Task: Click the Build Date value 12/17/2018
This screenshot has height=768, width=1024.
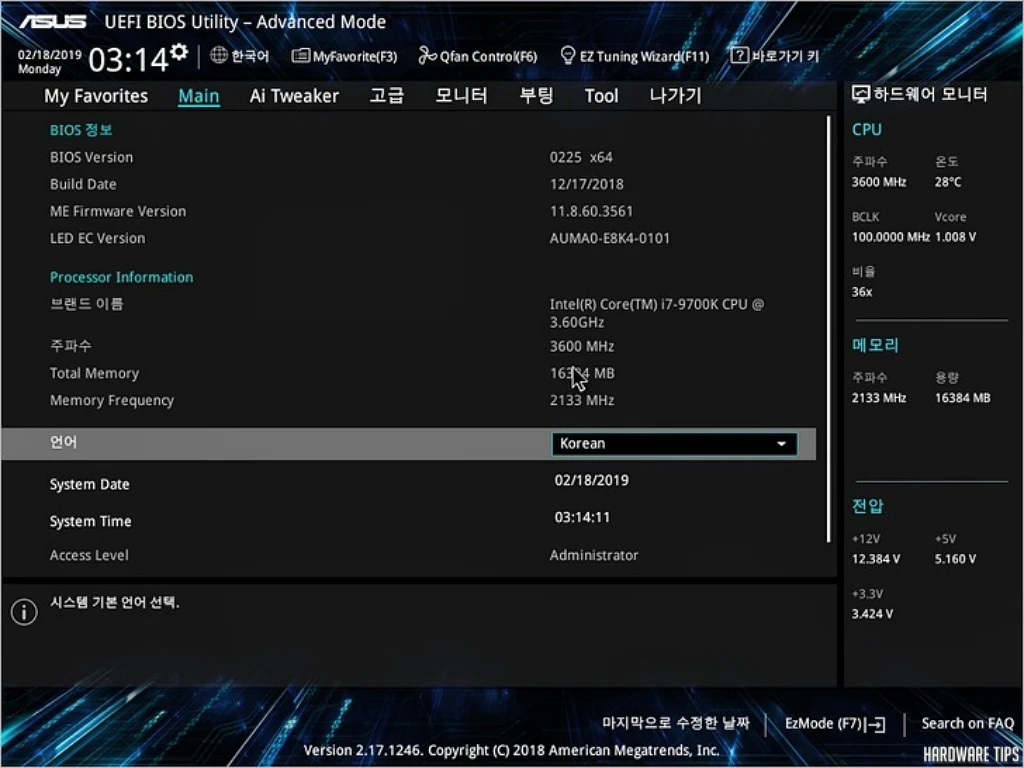Action: tap(586, 184)
